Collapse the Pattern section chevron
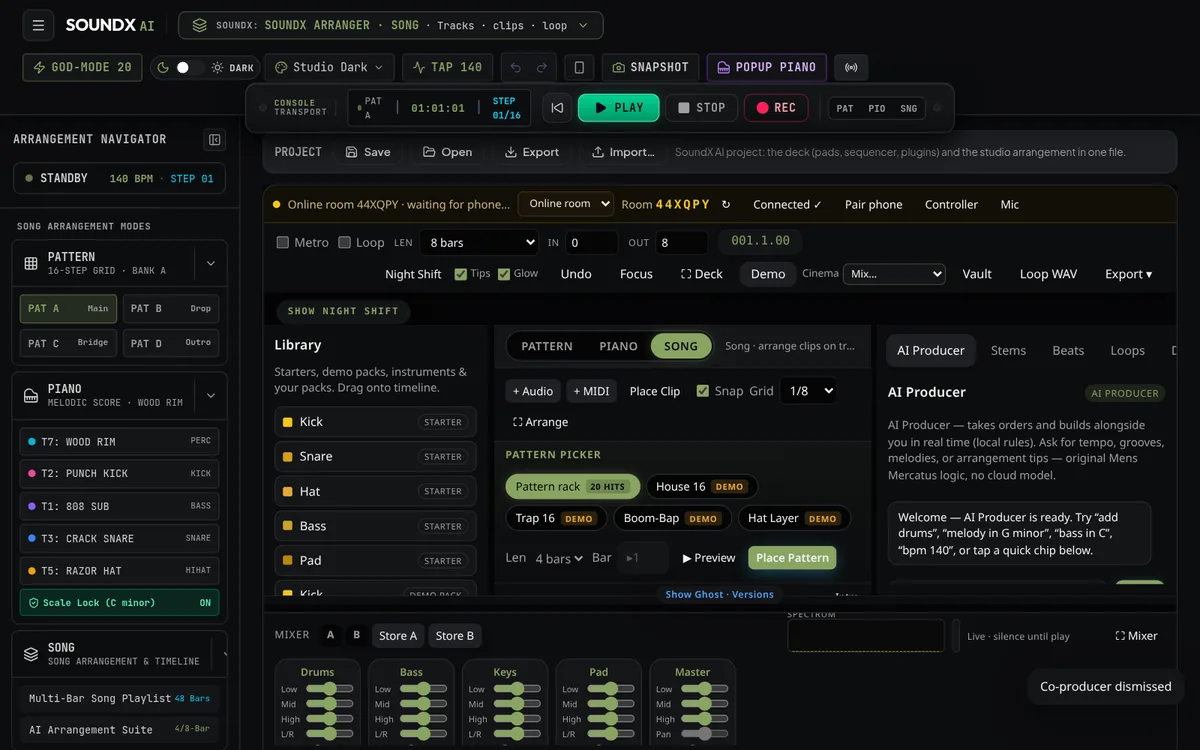Viewport: 1200px width, 750px height. click(x=211, y=264)
